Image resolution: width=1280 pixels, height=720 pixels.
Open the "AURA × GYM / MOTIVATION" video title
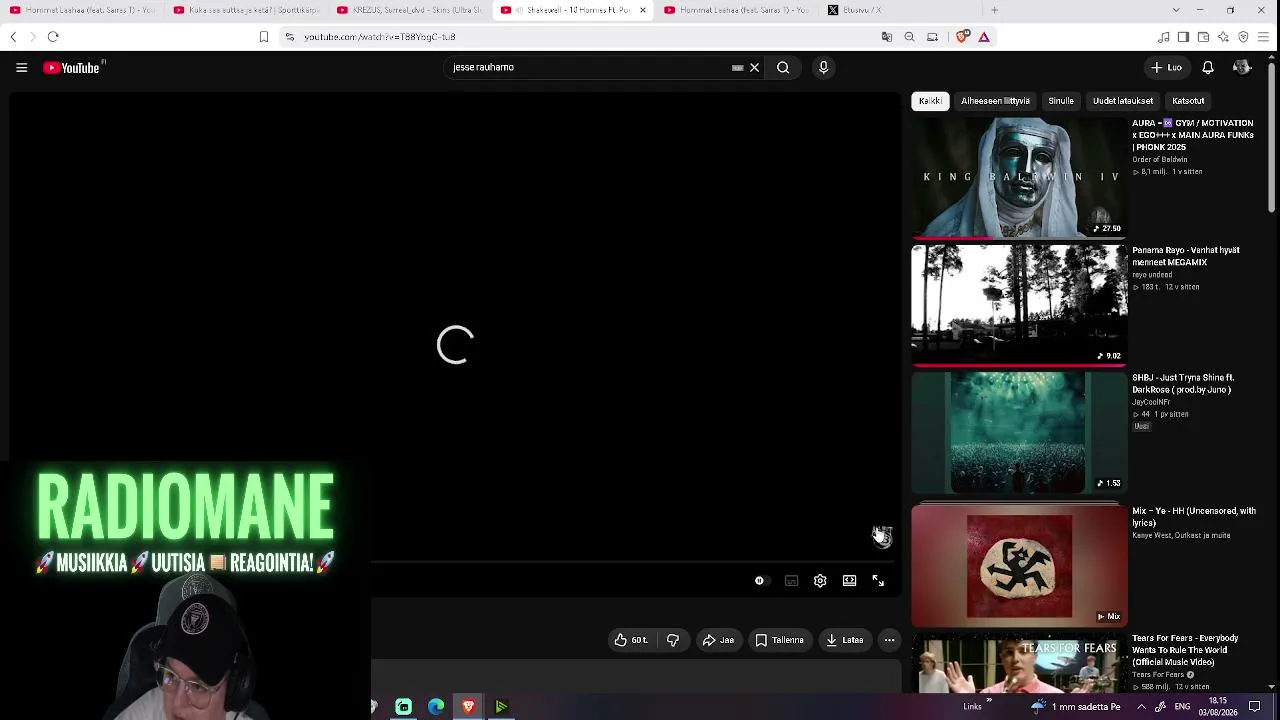(1193, 135)
